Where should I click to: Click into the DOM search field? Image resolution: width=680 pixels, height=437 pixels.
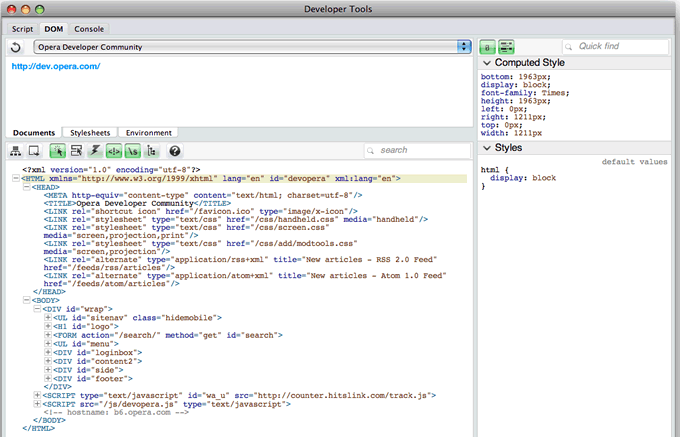pyautogui.click(x=417, y=150)
